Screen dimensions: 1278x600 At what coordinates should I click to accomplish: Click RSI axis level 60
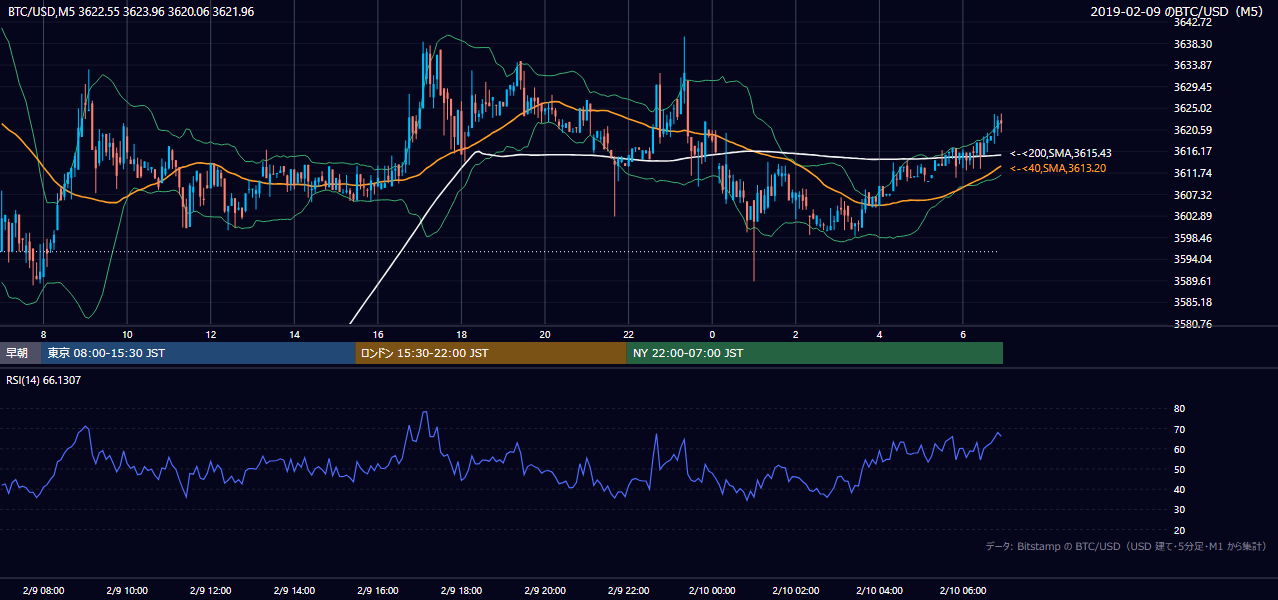click(x=1179, y=449)
